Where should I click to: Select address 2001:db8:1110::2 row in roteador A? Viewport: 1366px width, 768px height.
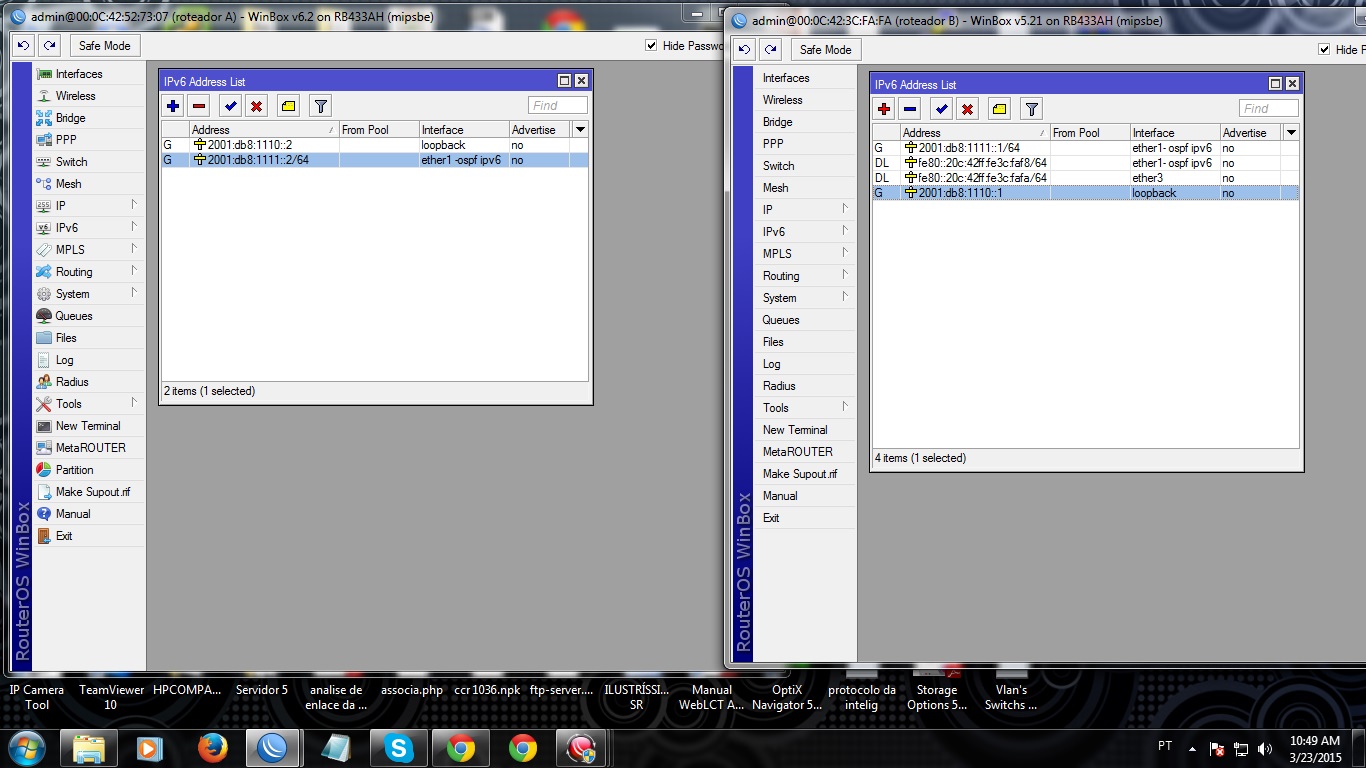point(375,145)
